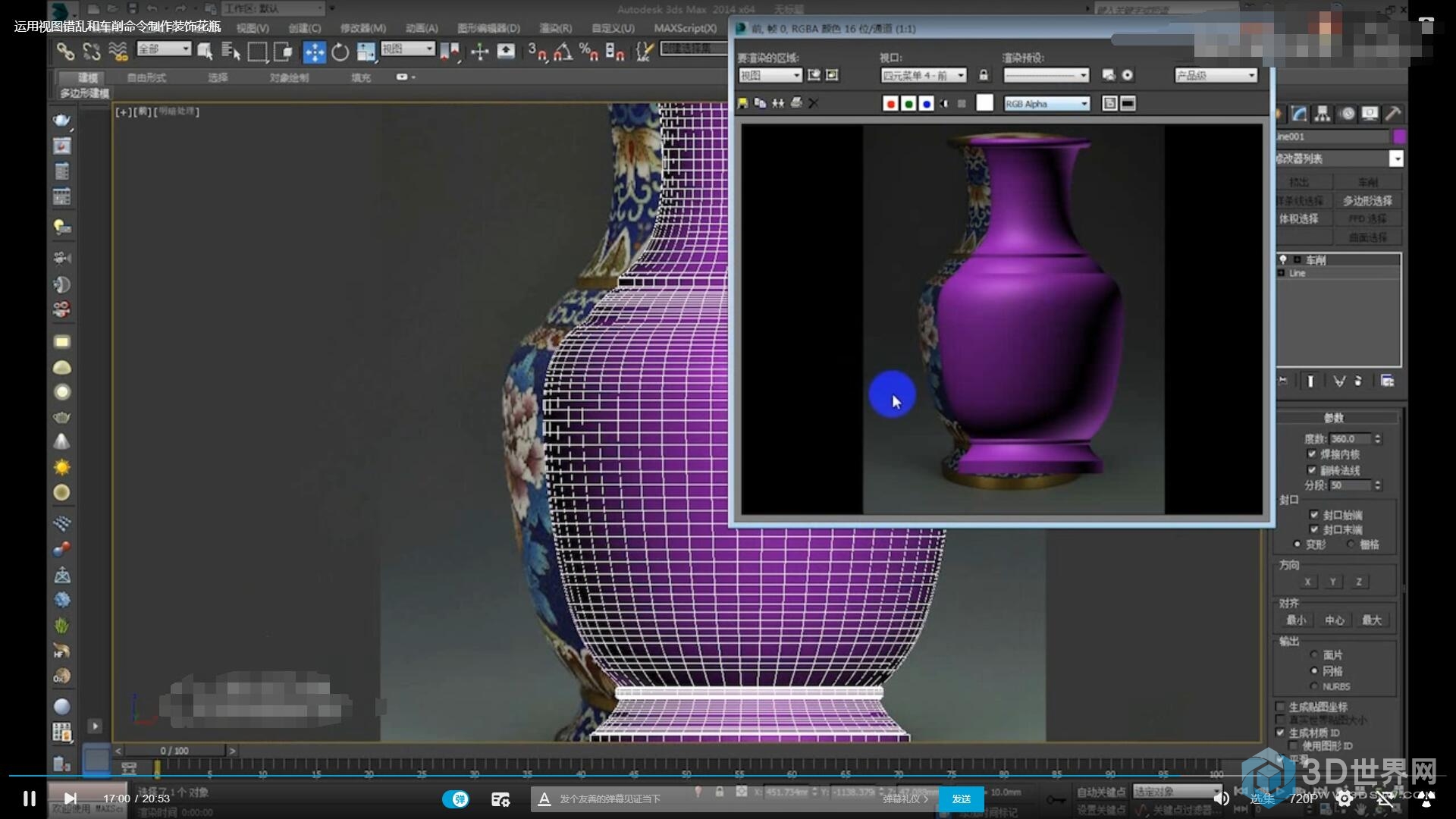Expand the 车削 modifier in the stack
Viewport: 1456px width, 819px height.
1298,259
